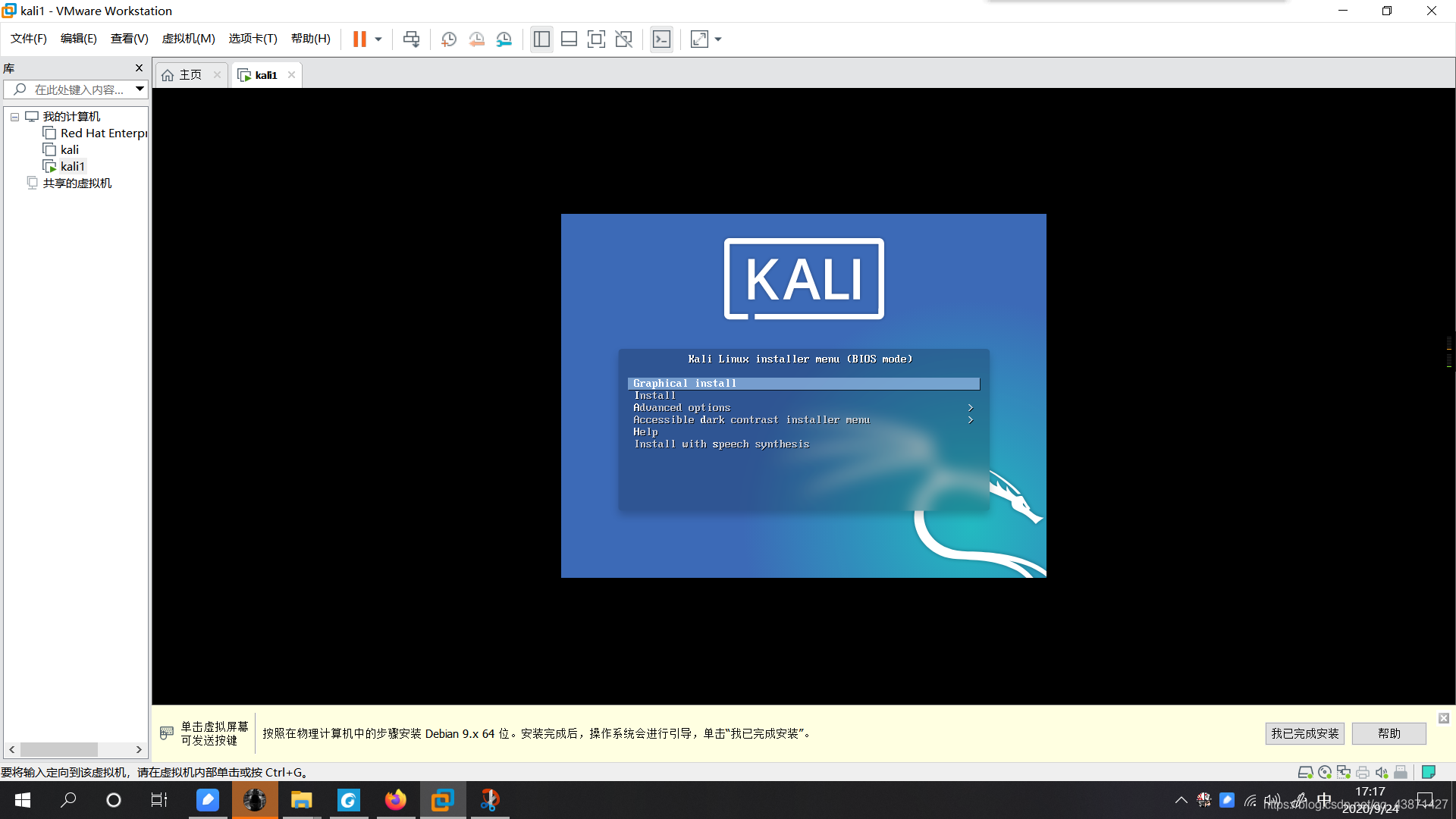Show hidden system tray icons

1181,800
